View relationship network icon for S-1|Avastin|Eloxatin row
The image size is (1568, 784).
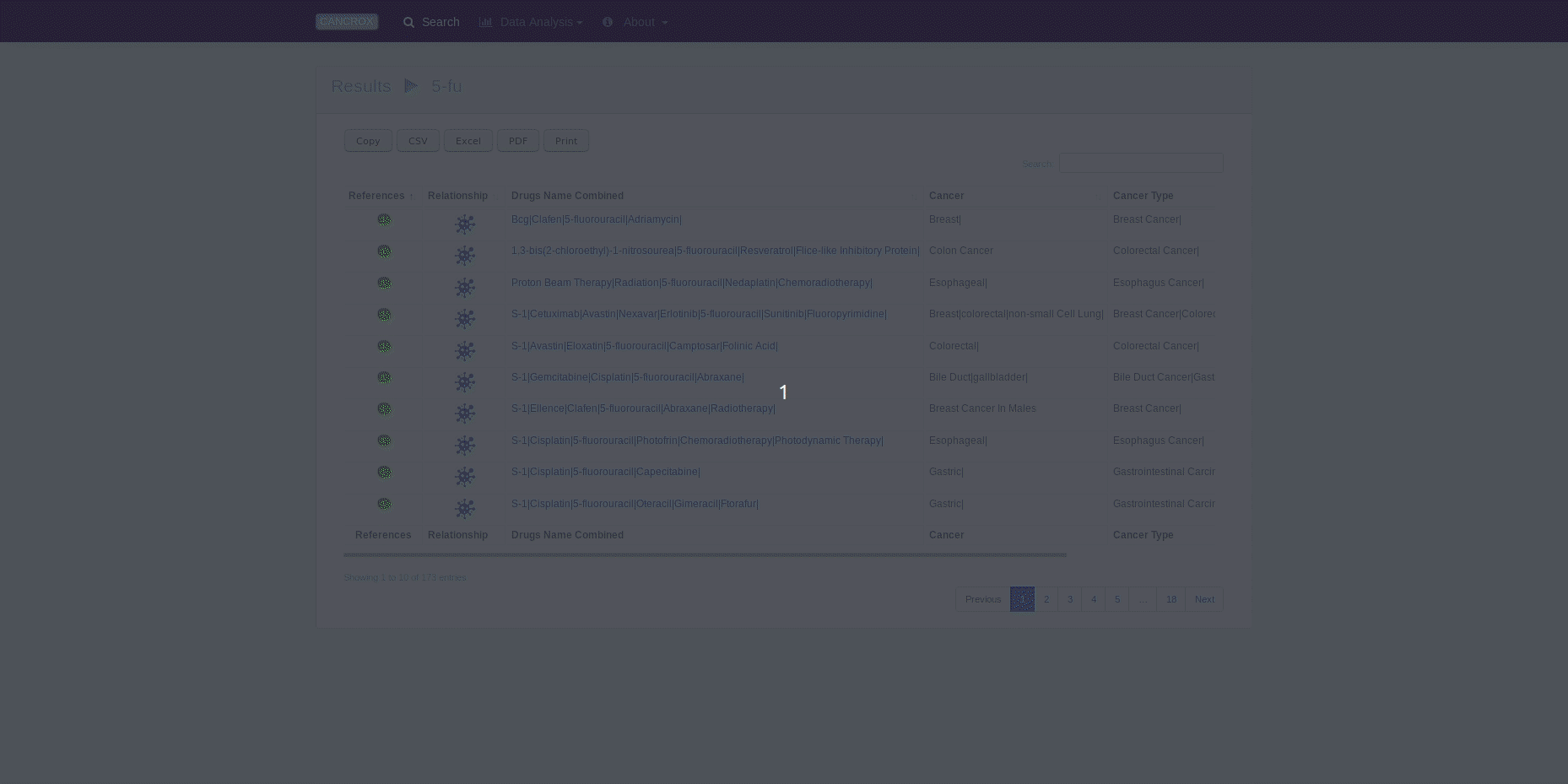[465, 350]
